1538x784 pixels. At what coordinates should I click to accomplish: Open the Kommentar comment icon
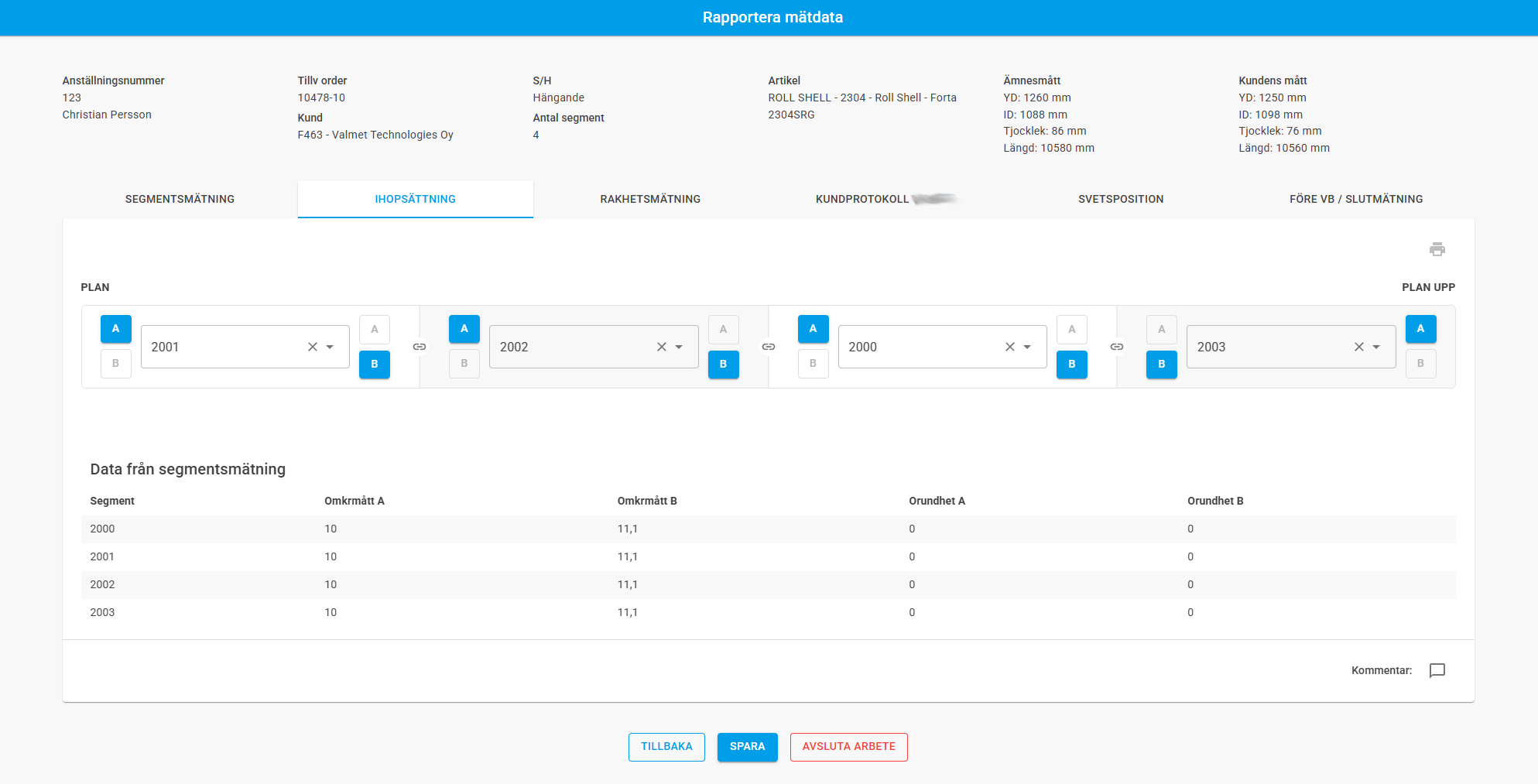1437,670
